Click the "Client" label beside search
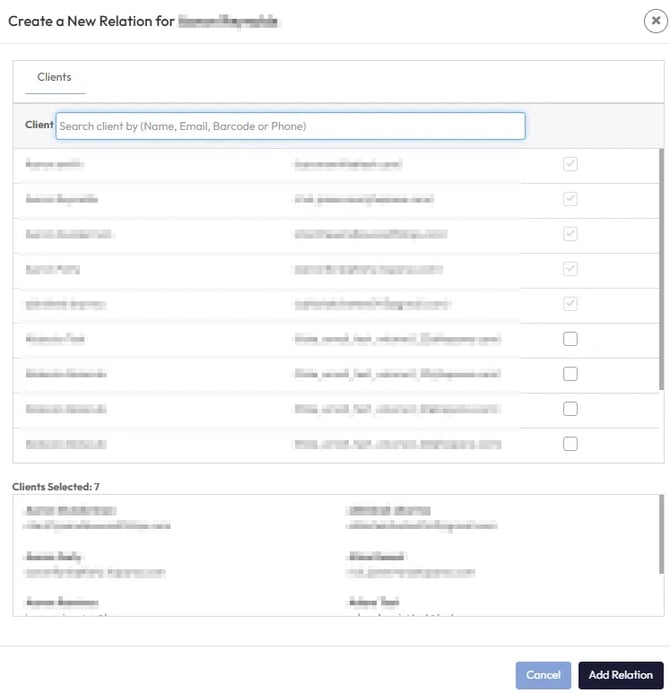The width and height of the screenshot is (670, 693). click(39, 125)
